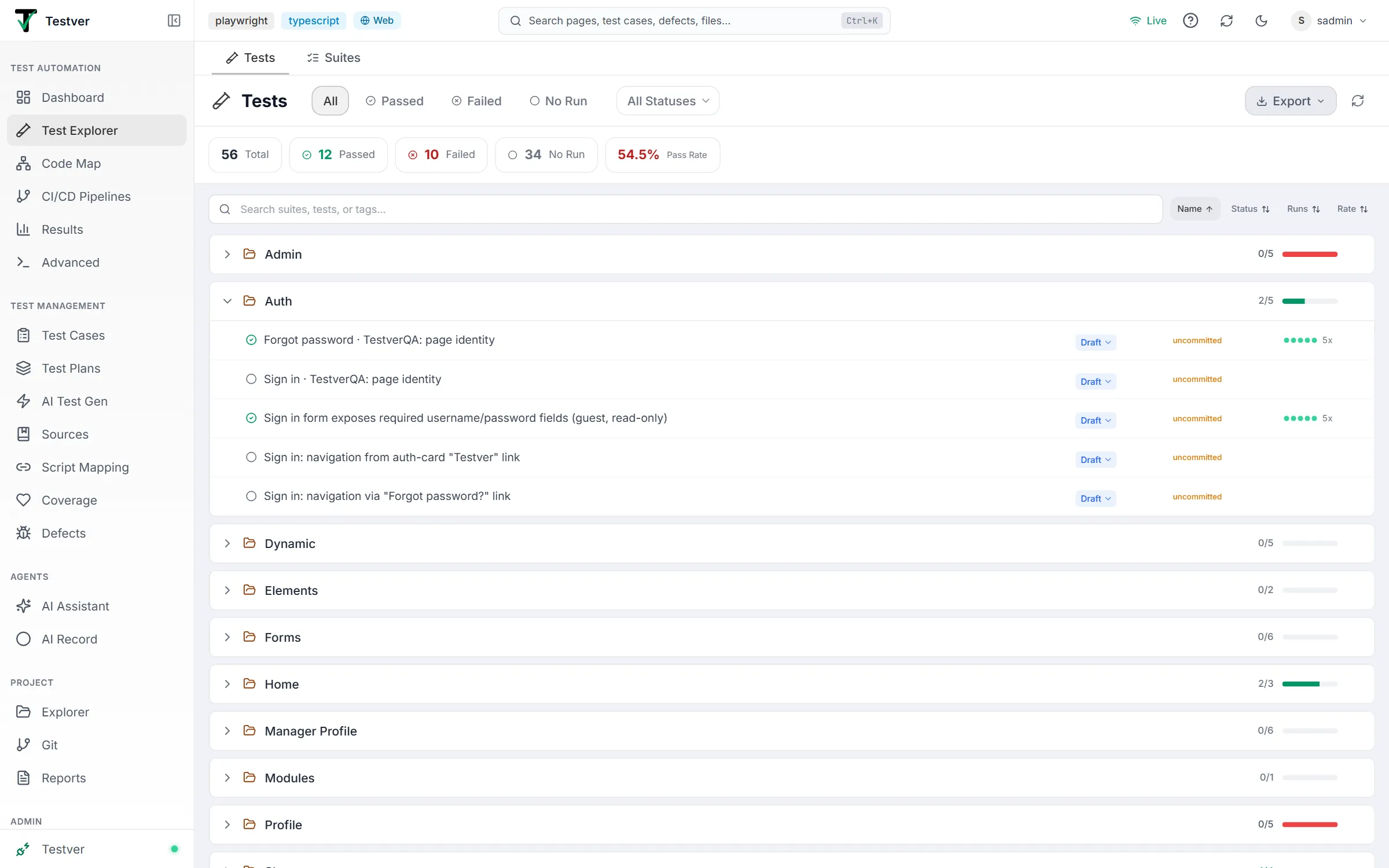Click the Live connection indicator
1389x868 pixels.
[x=1148, y=21]
